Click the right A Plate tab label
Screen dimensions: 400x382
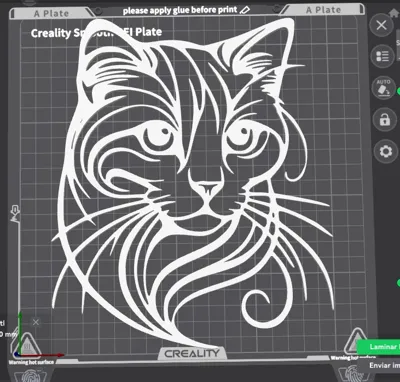[x=324, y=10]
